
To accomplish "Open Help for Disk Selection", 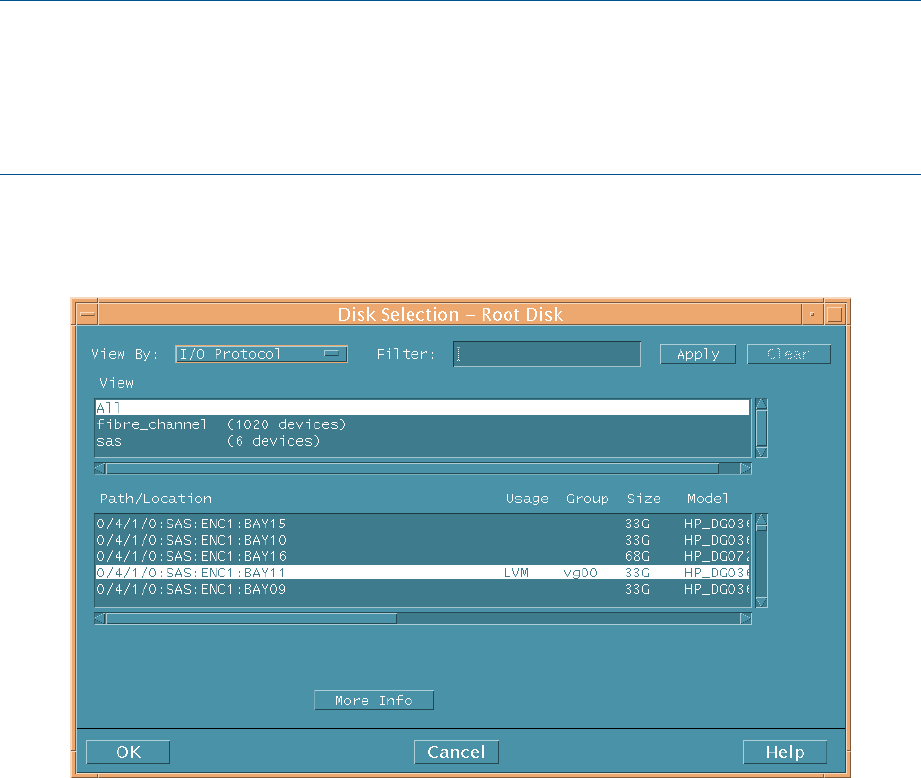I will (x=785, y=752).
